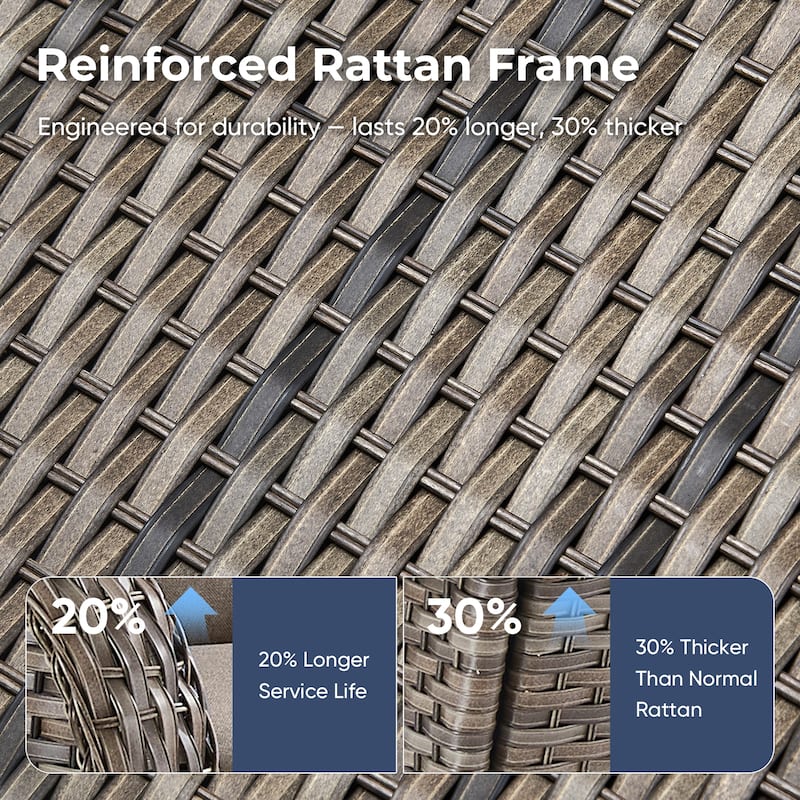The width and height of the screenshot is (800, 800).
Task: Click the large "20%" figure
Action: coord(98,616)
